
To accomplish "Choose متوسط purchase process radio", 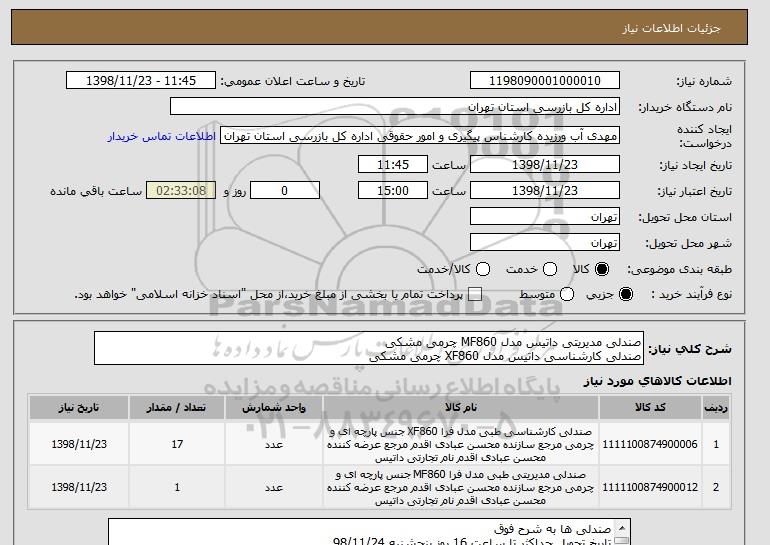I will [x=567, y=295].
